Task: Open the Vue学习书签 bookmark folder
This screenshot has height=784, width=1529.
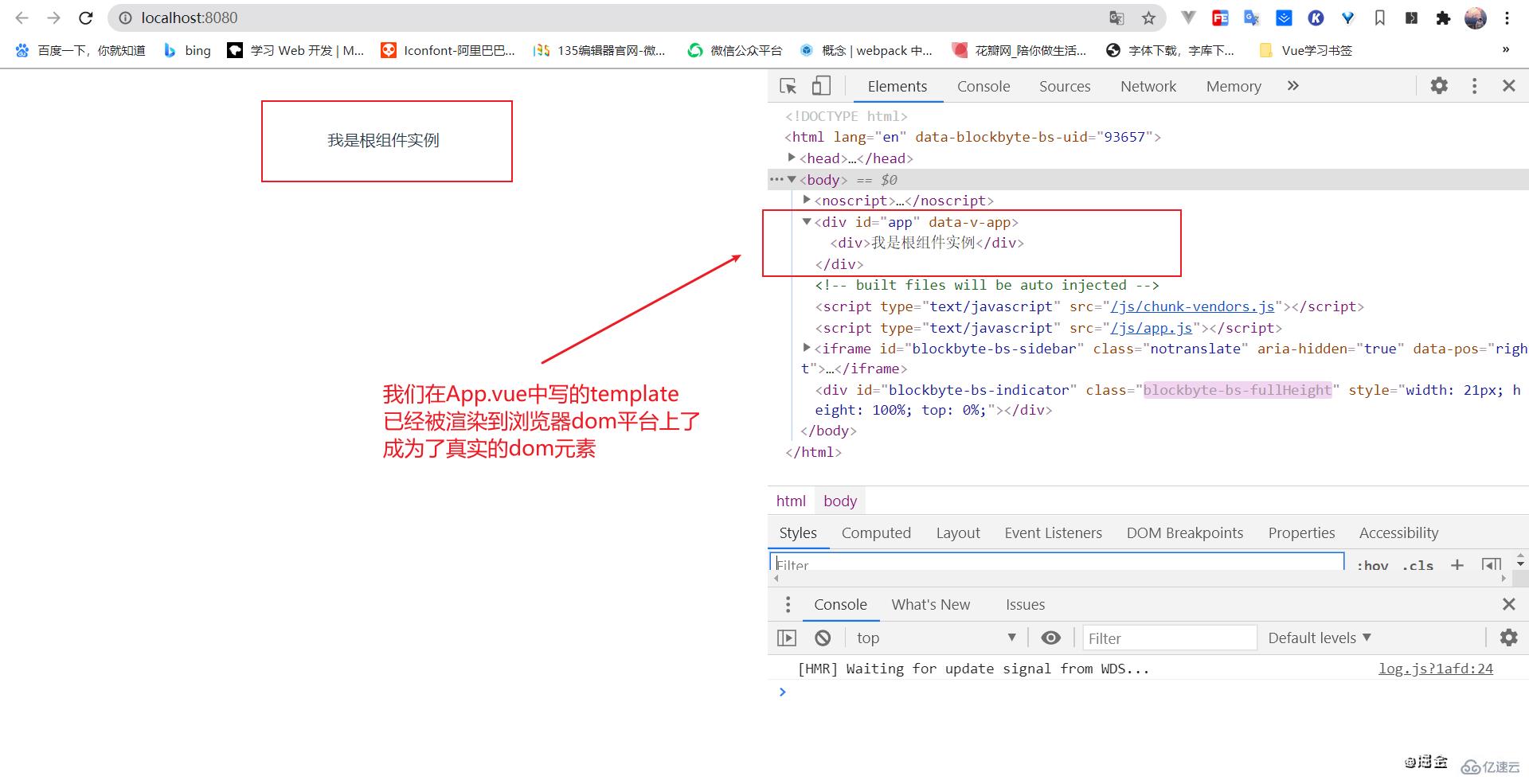Action: 1305,50
